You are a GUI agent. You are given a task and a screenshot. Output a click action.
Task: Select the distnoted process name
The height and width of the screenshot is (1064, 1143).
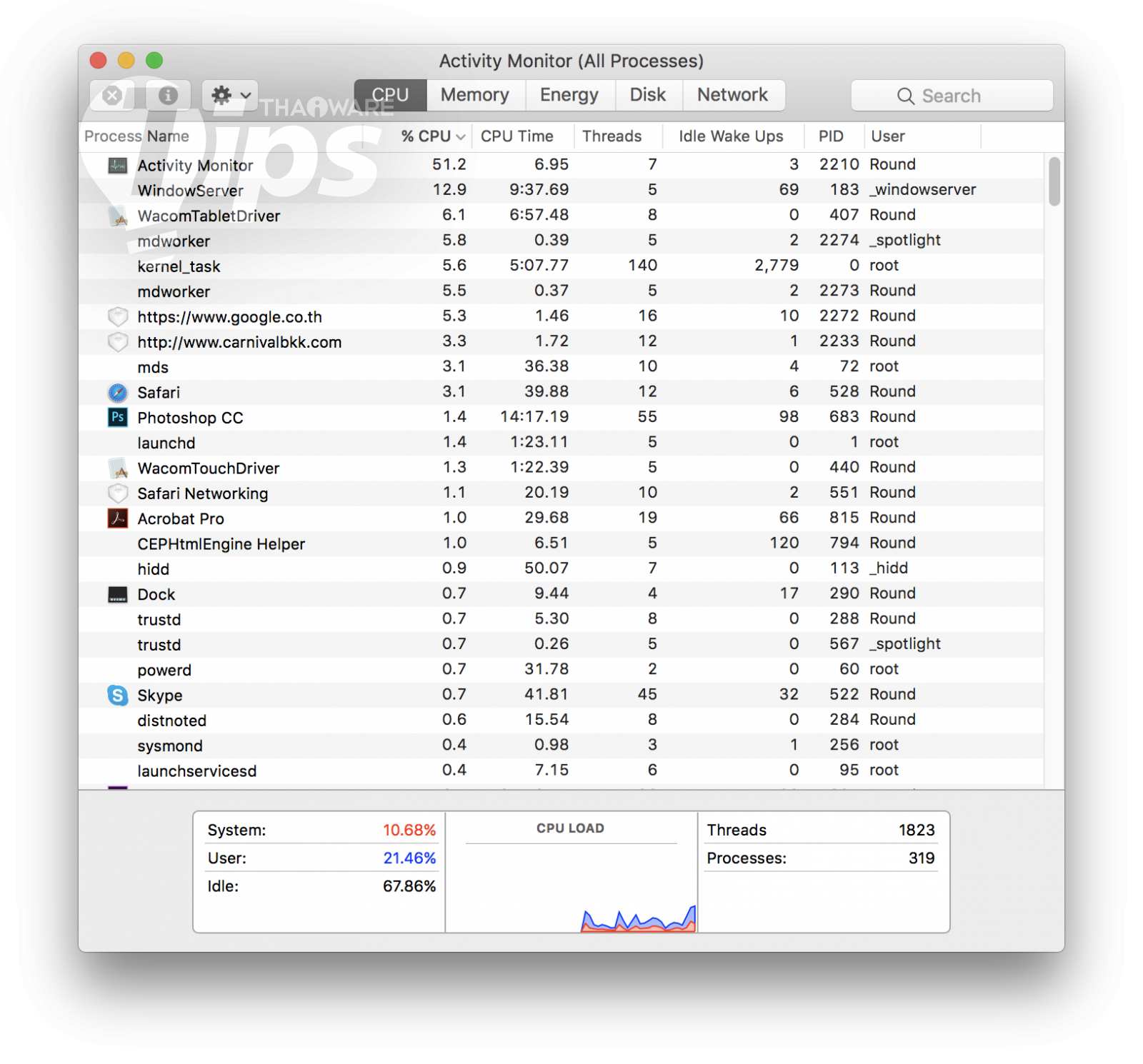172,721
